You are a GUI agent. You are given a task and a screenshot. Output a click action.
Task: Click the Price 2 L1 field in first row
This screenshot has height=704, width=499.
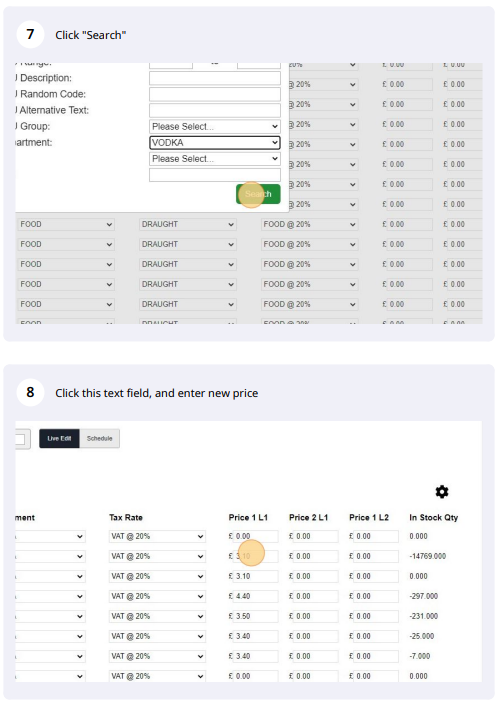pos(316,537)
